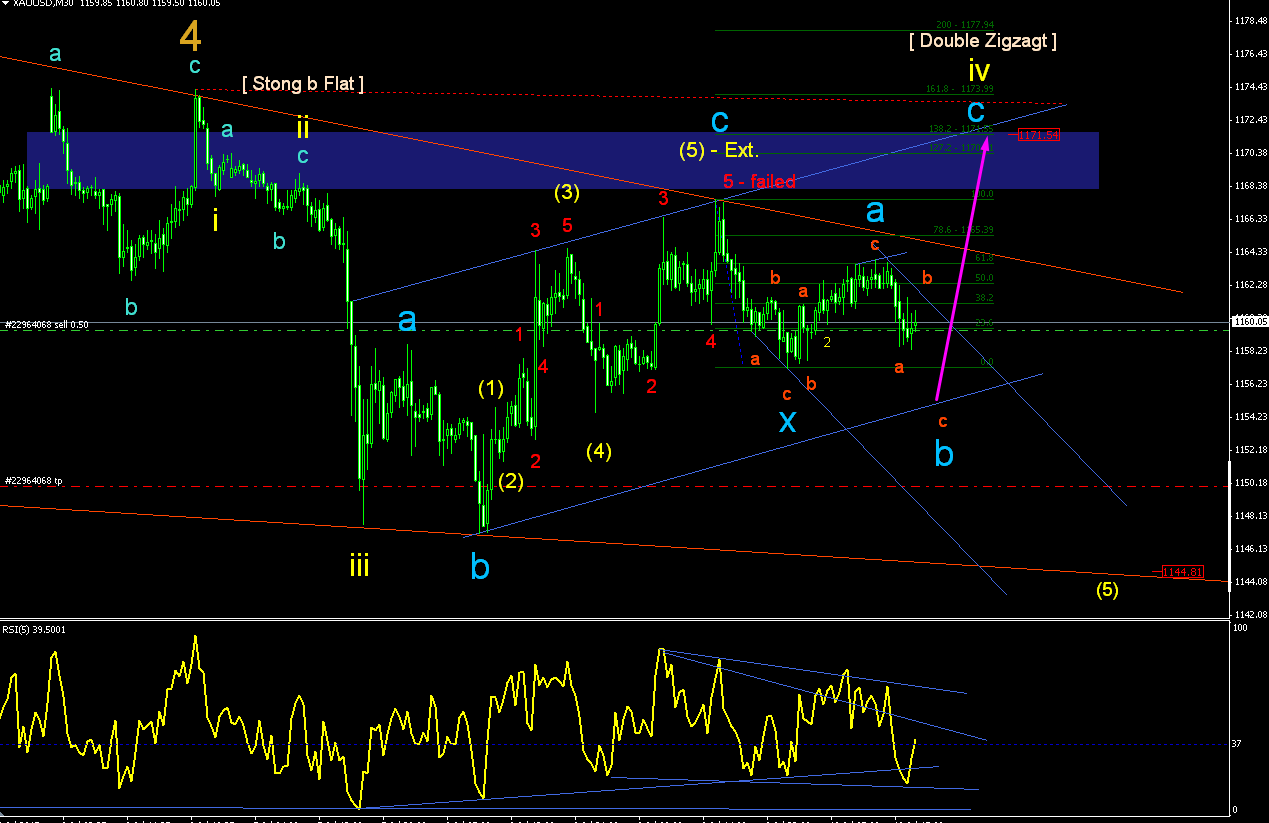The width and height of the screenshot is (1269, 823).
Task: Select the red "5 - failed" annotation
Action: point(760,181)
